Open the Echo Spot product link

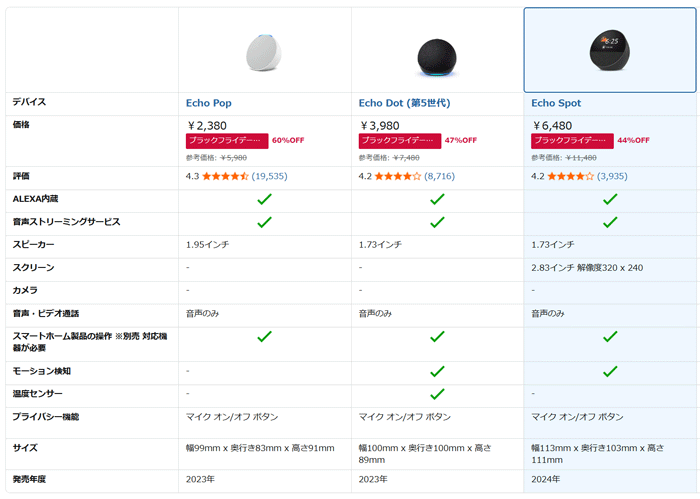point(556,103)
